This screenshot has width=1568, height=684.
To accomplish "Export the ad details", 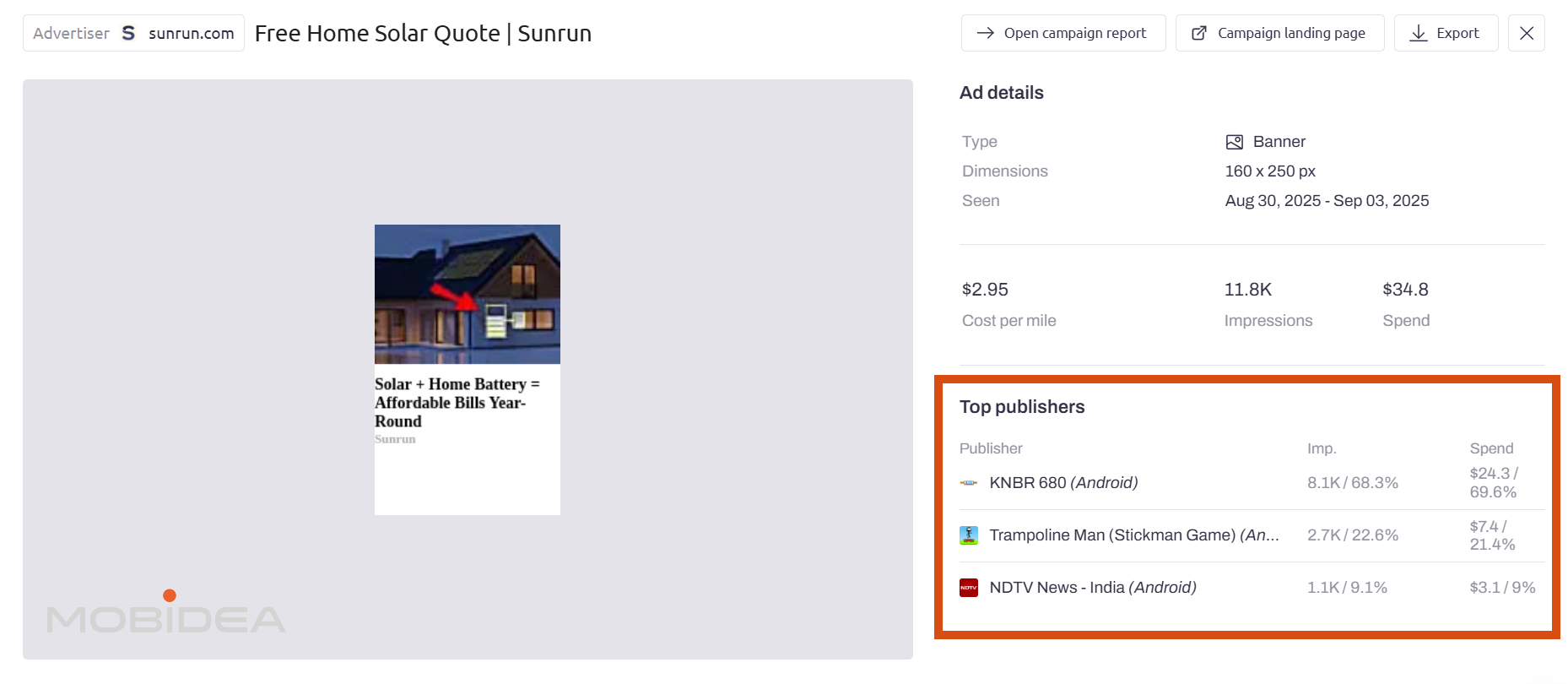I will pyautogui.click(x=1446, y=33).
